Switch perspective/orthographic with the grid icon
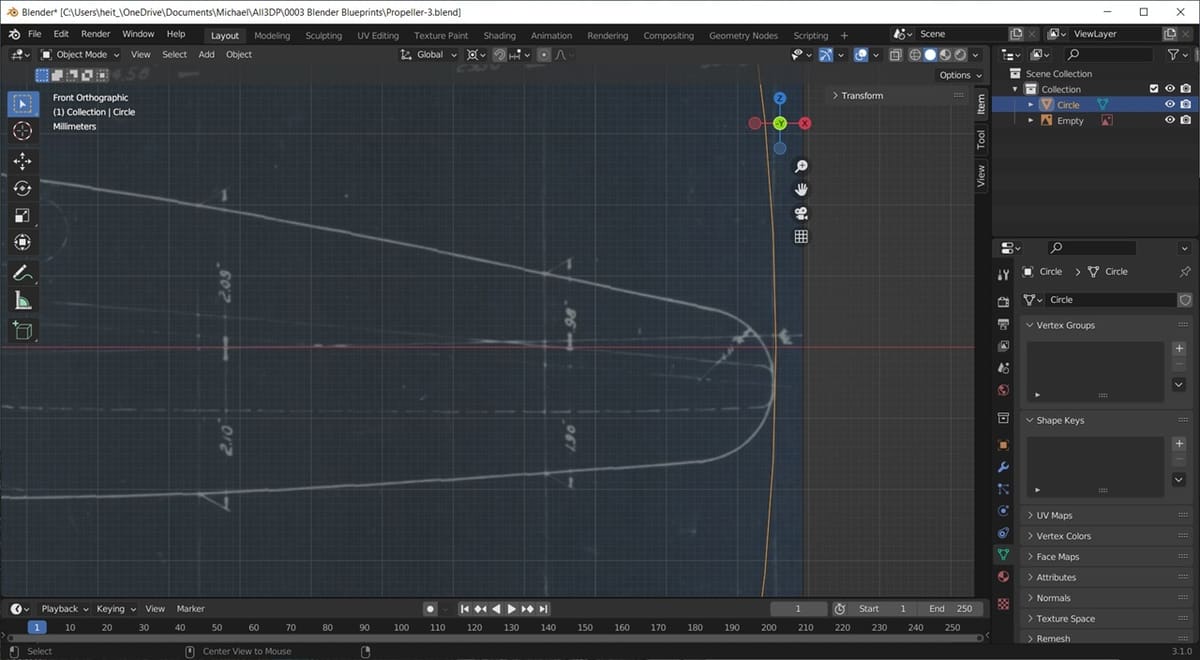This screenshot has width=1200, height=660. pyautogui.click(x=801, y=237)
